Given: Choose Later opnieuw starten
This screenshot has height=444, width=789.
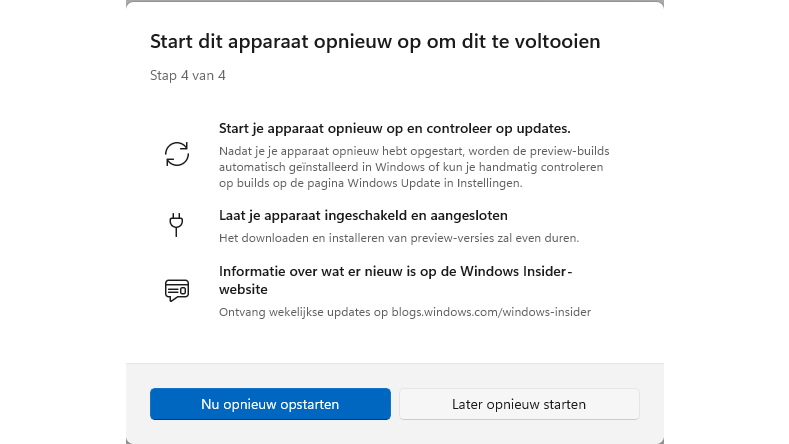Looking at the screenshot, I should pyautogui.click(x=519, y=404).
